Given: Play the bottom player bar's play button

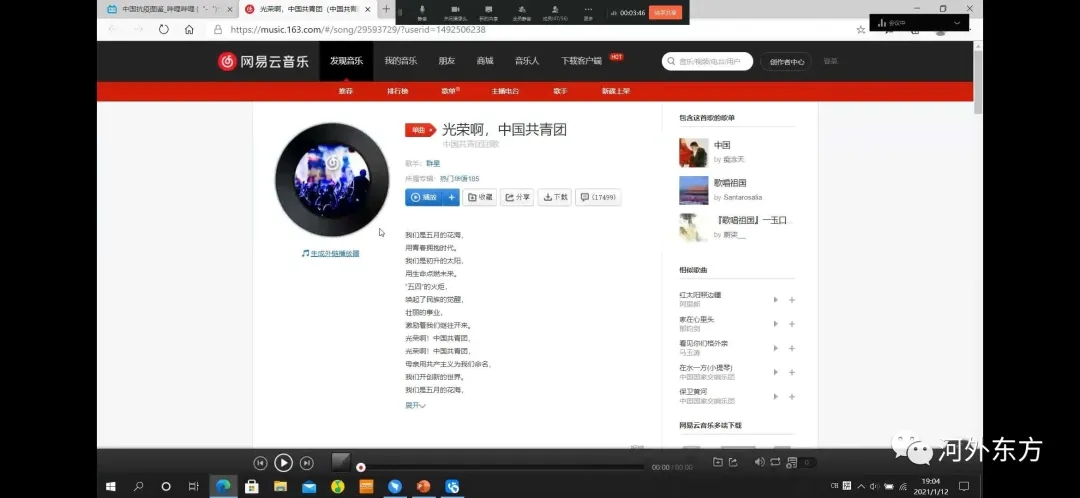Looking at the screenshot, I should [x=283, y=462].
